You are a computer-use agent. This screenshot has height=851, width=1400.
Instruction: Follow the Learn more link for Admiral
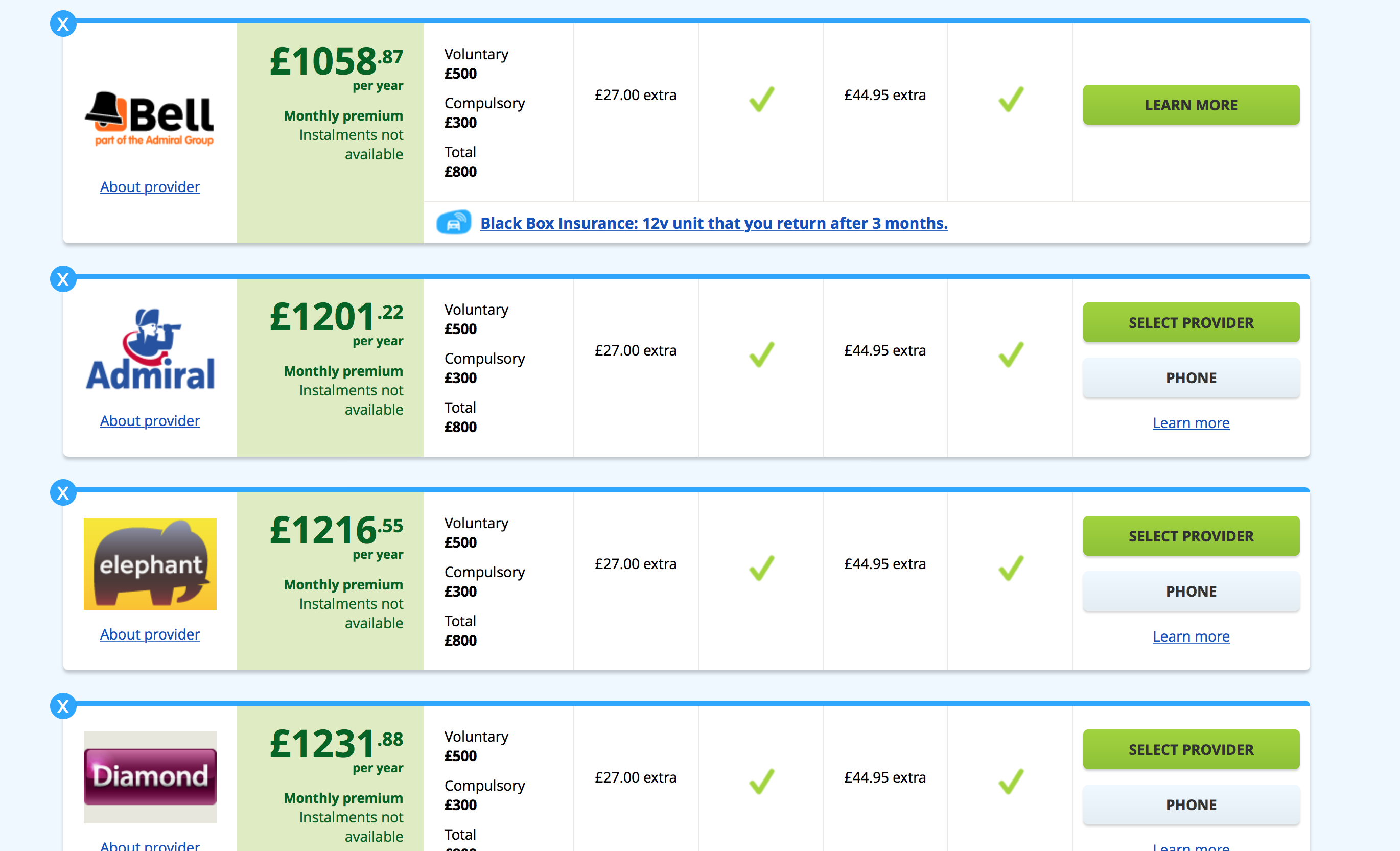[1191, 423]
